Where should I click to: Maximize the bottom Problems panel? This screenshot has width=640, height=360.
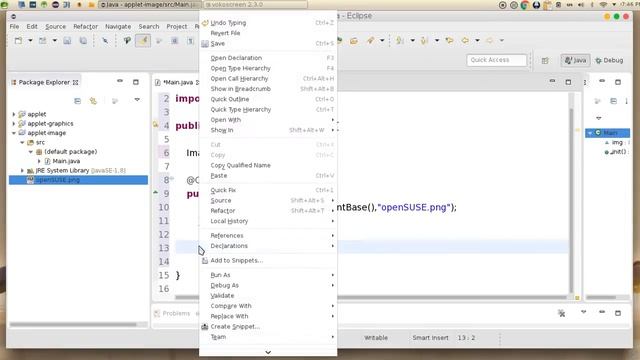point(618,313)
